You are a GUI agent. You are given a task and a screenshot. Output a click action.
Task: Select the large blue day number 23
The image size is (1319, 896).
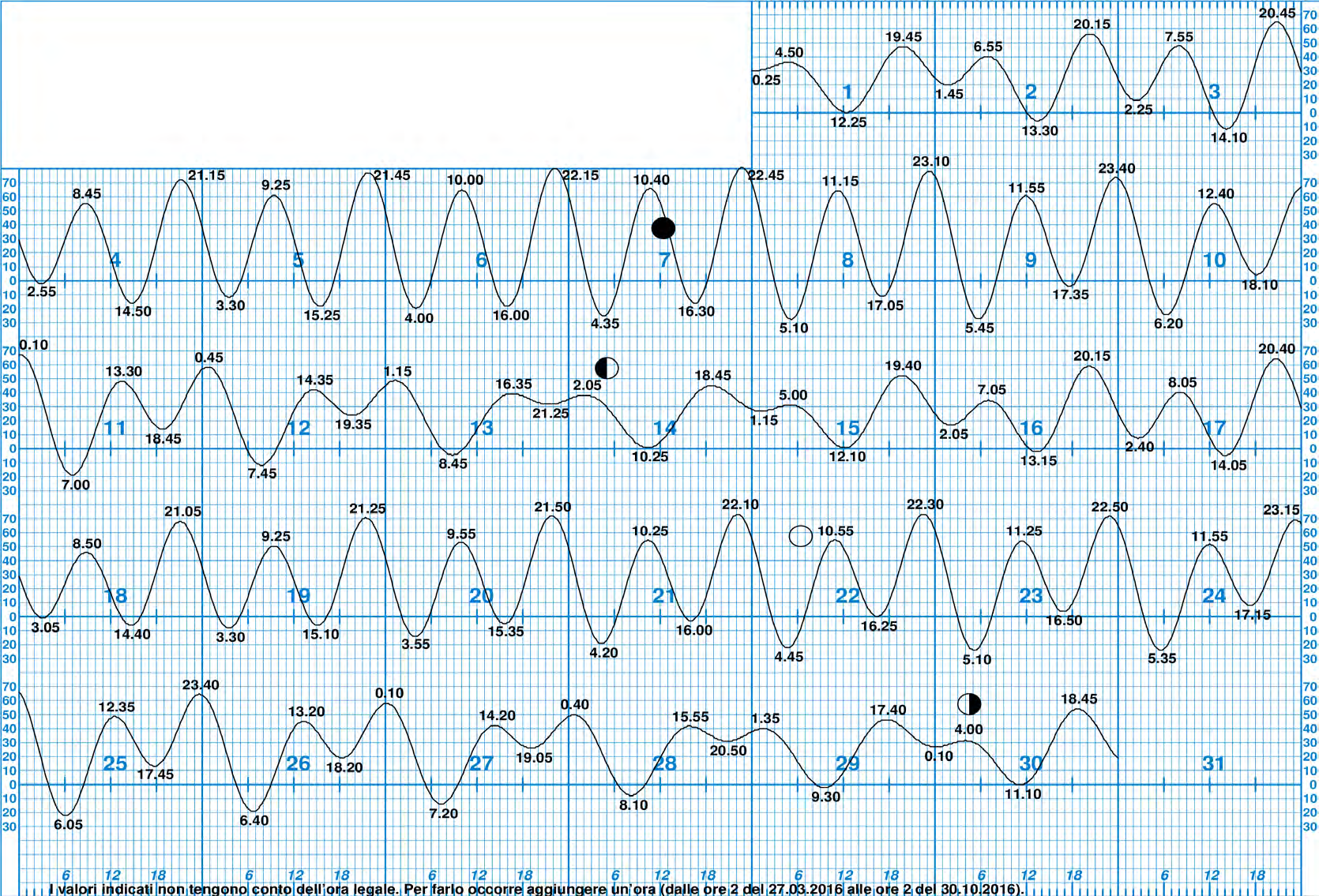click(1031, 596)
